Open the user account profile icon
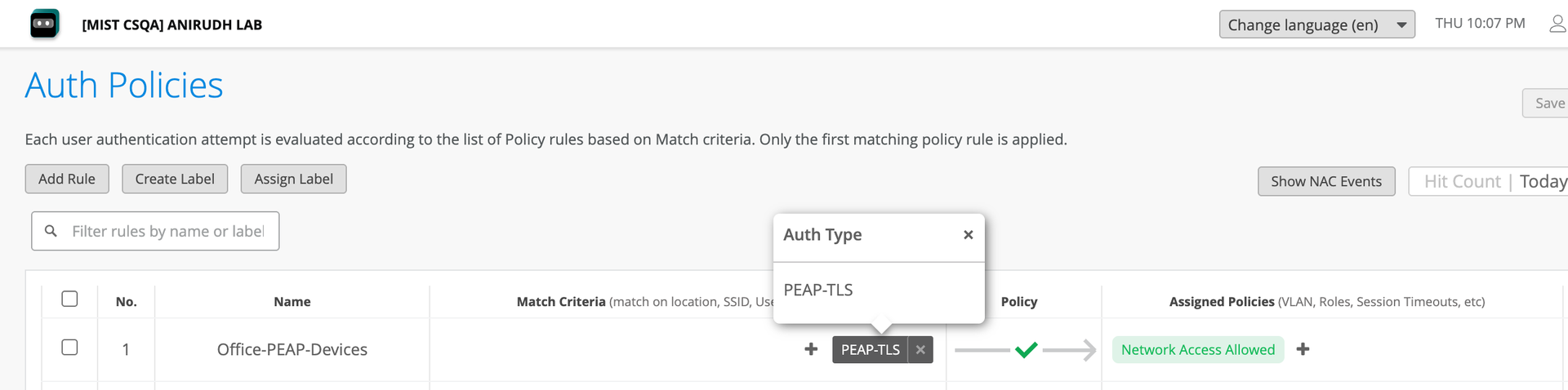 tap(1557, 24)
